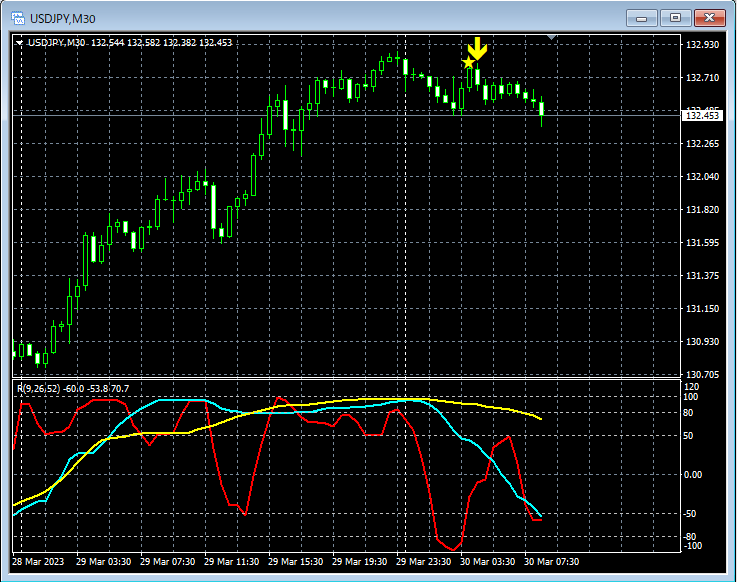Click the yellow down arrow signal
The image size is (738, 582).
pyautogui.click(x=477, y=49)
